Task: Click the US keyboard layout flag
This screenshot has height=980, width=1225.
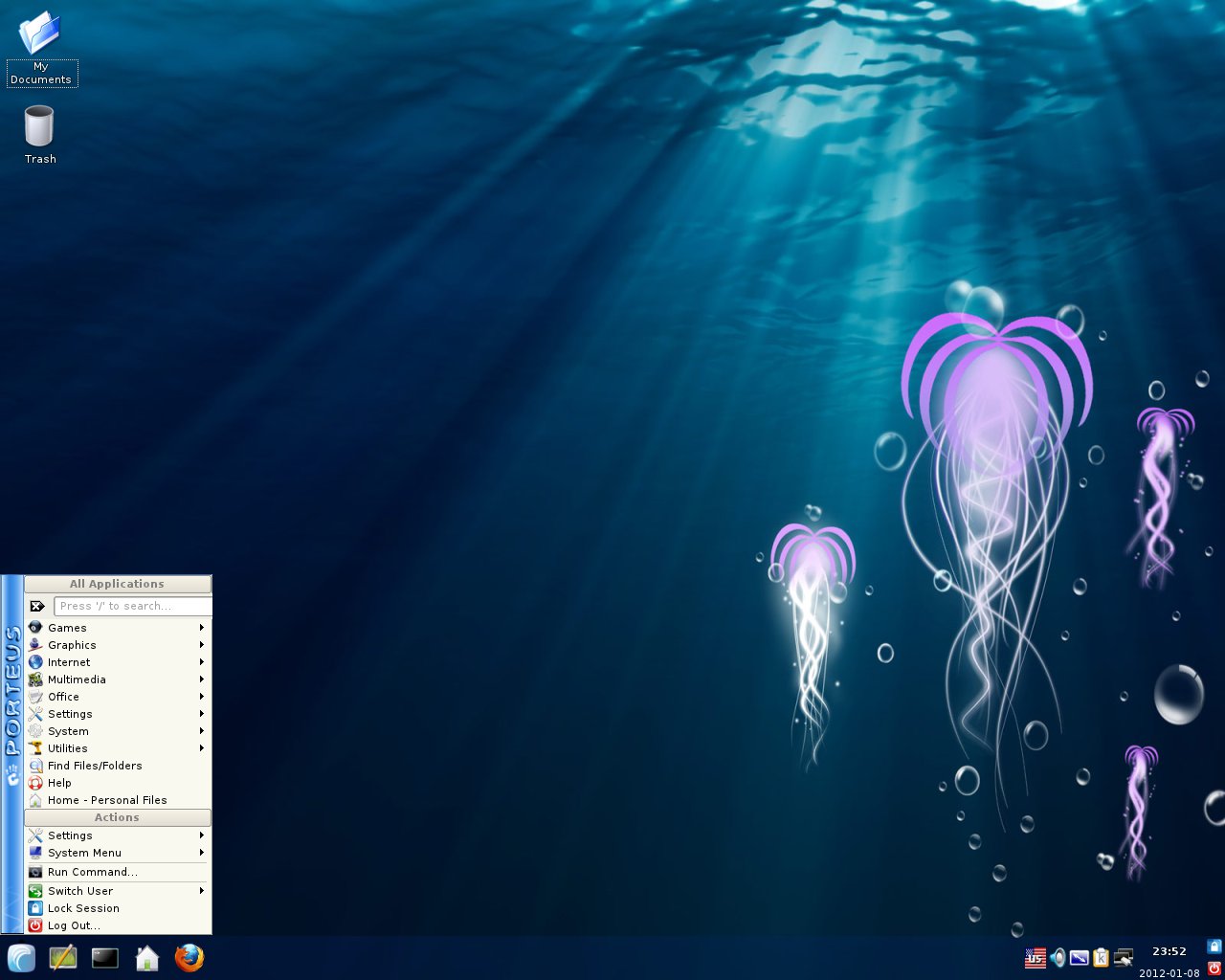Action: coord(1036,958)
